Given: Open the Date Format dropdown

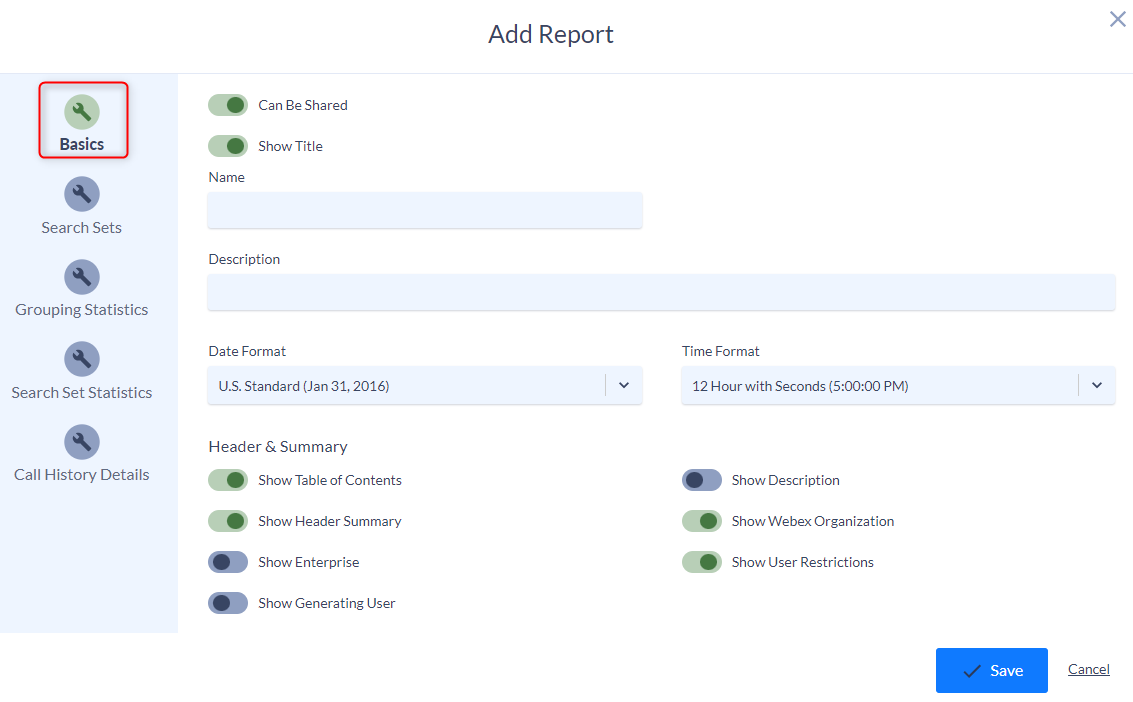Looking at the screenshot, I should [424, 385].
